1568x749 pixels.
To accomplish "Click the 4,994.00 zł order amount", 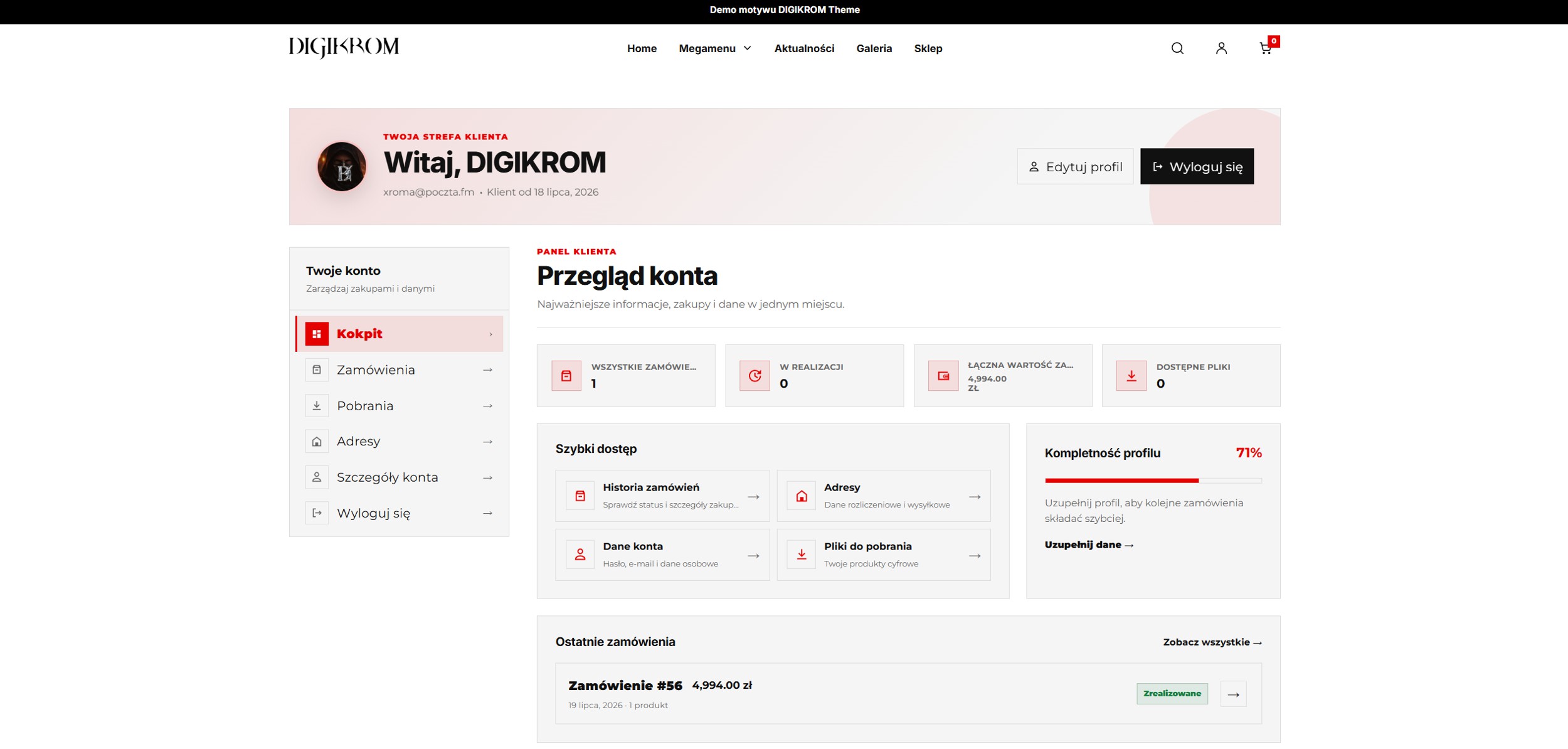I will 722,685.
